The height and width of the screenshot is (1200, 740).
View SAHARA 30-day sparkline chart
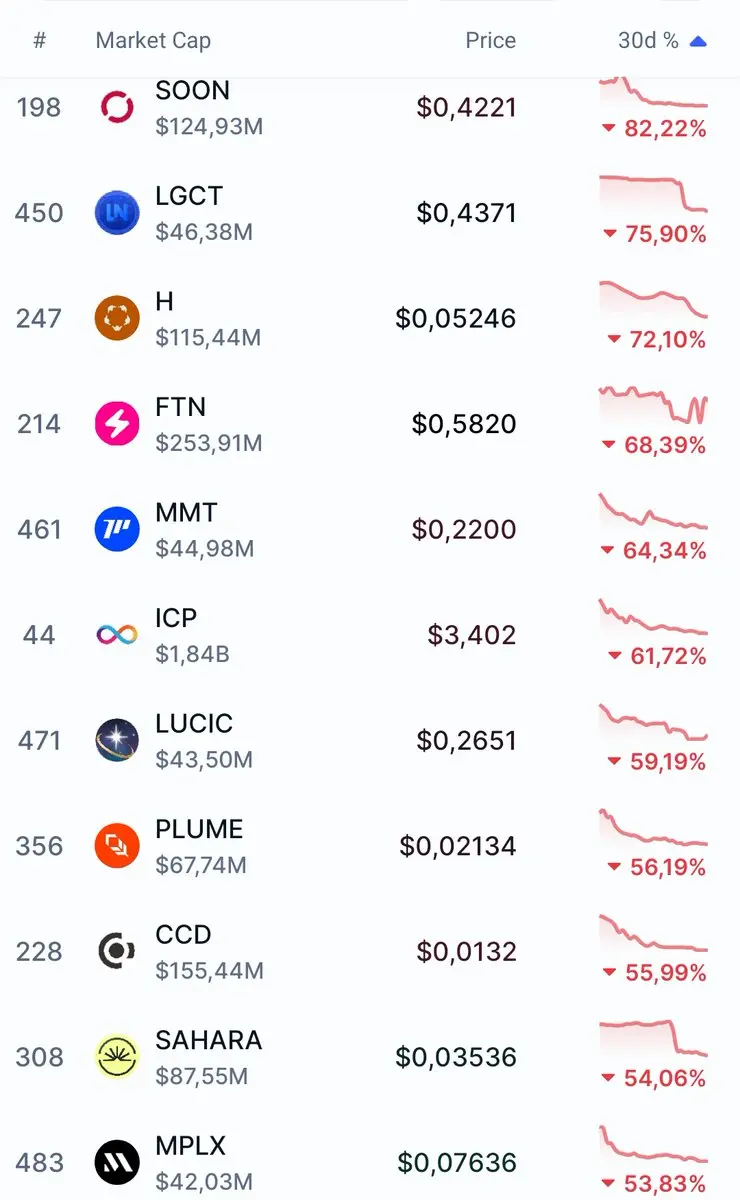653,1038
